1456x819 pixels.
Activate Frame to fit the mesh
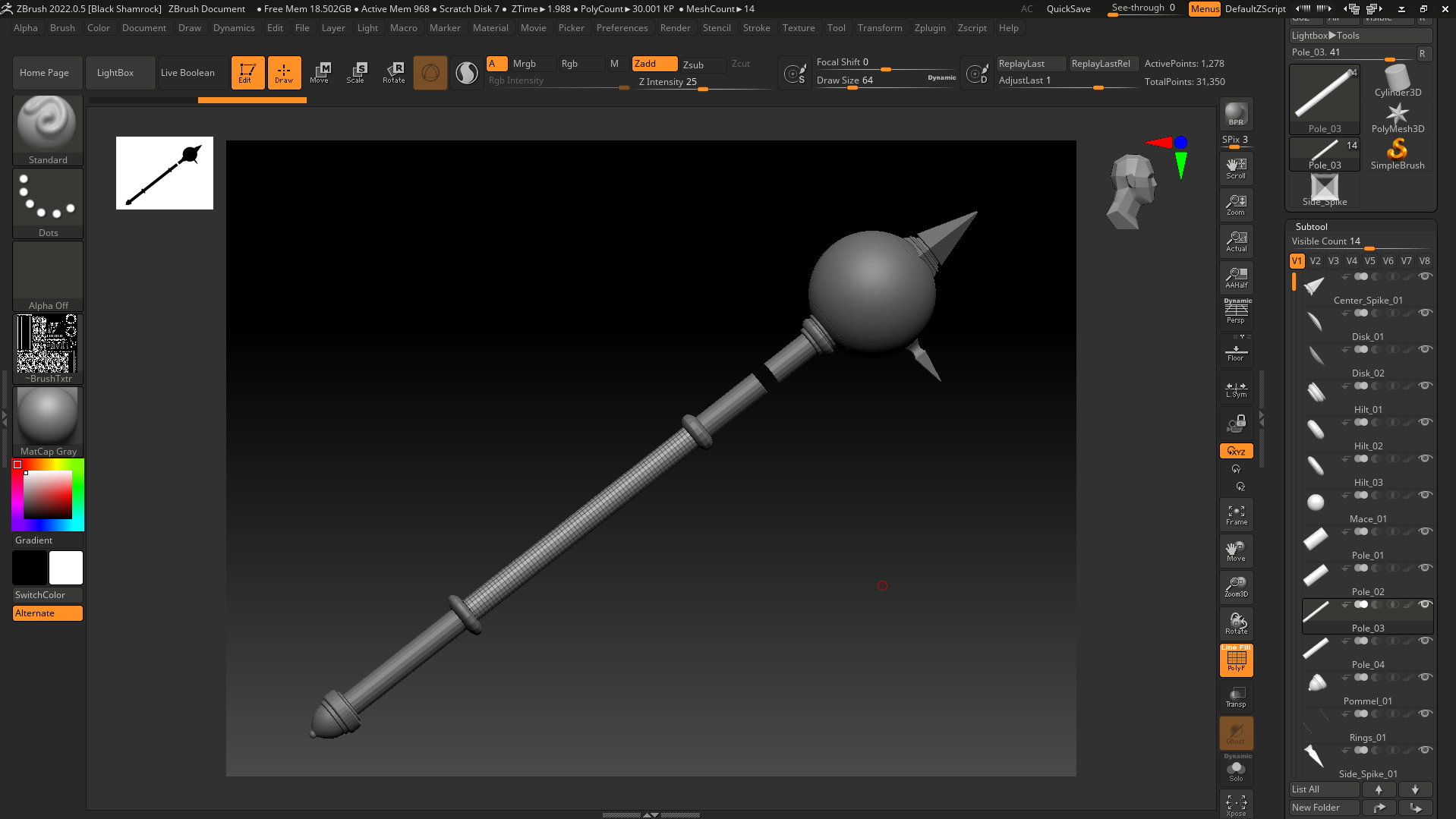tap(1236, 514)
